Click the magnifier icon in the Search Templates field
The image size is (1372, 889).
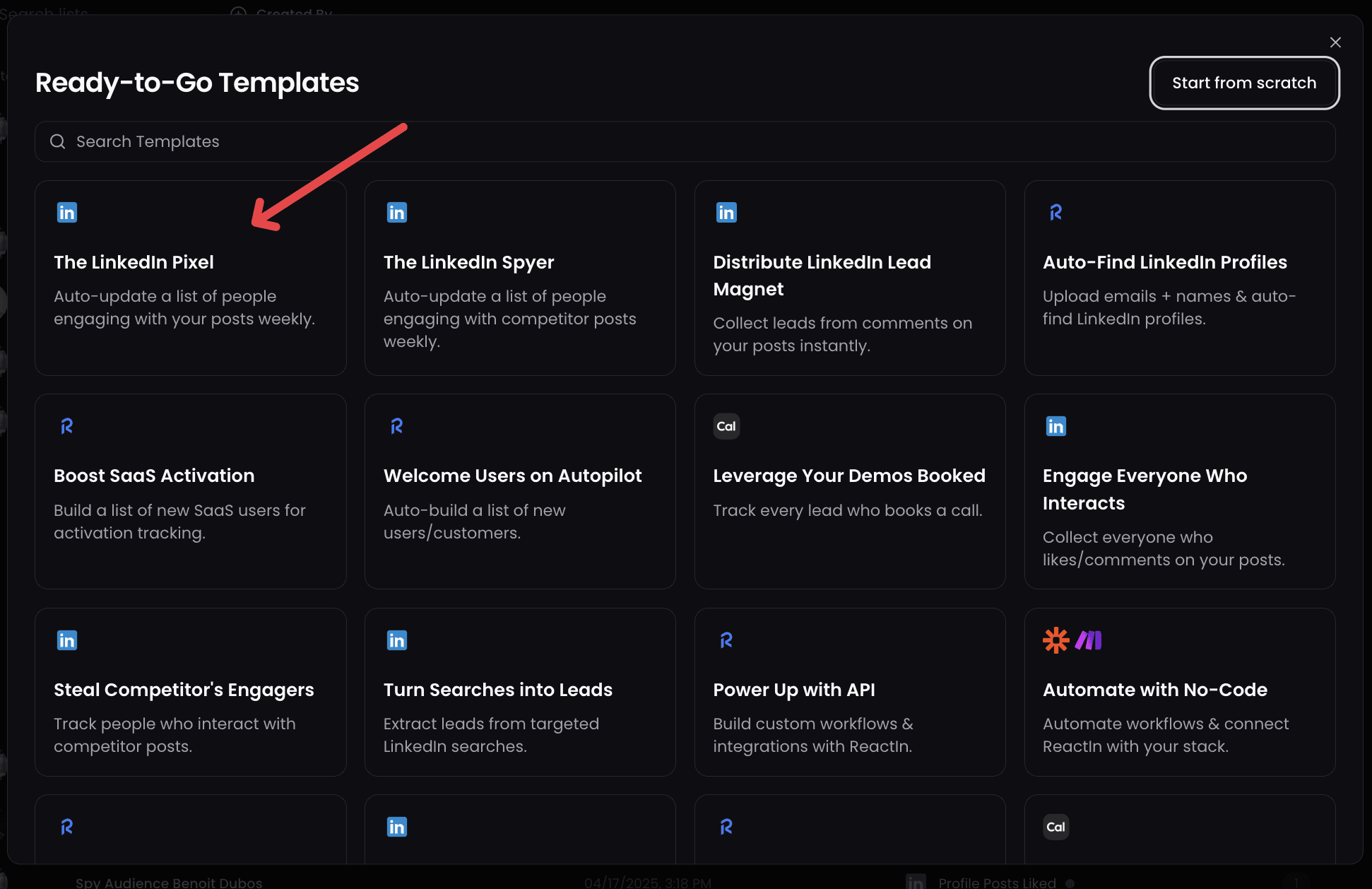pos(58,141)
